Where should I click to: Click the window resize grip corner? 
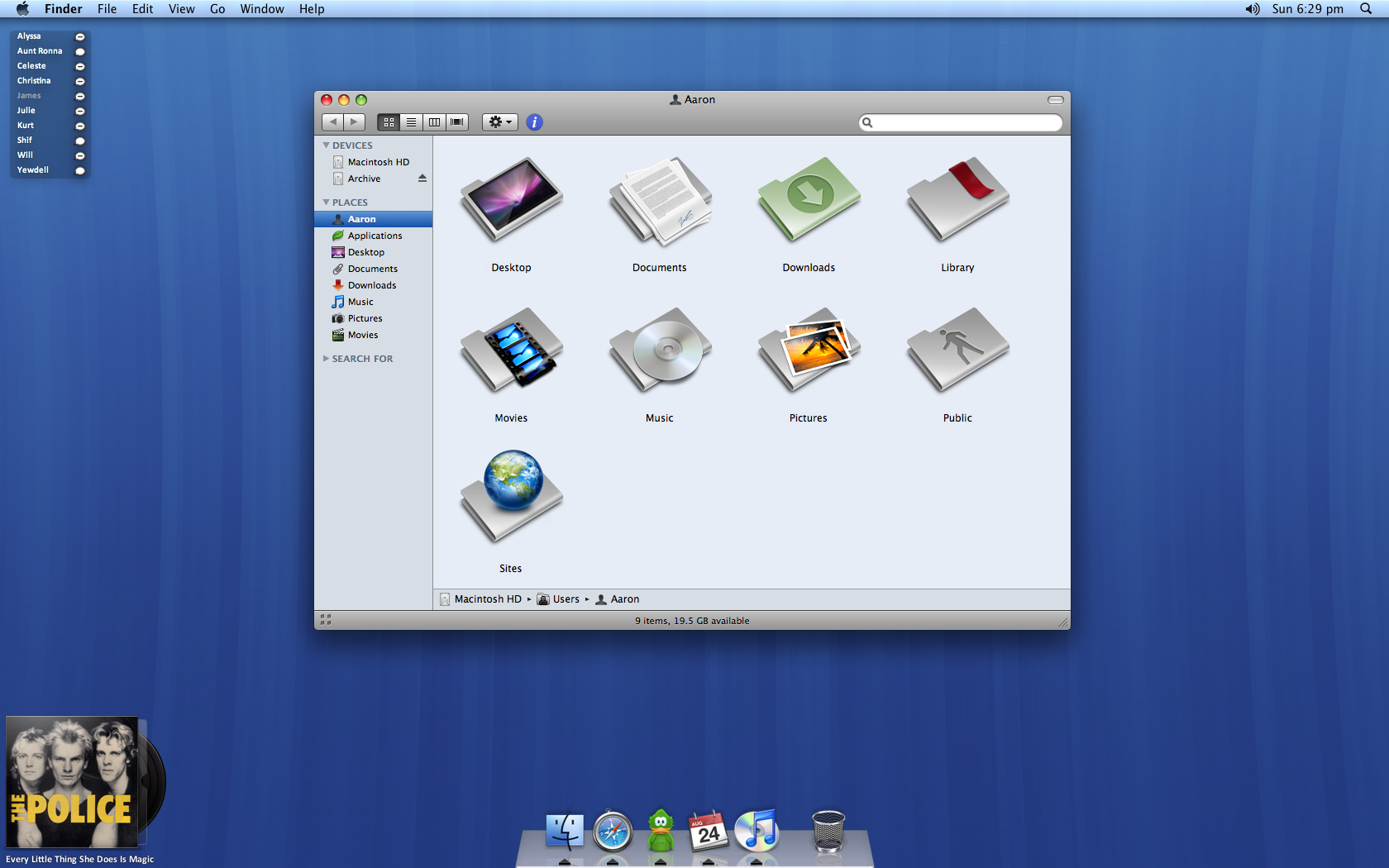[1063, 622]
